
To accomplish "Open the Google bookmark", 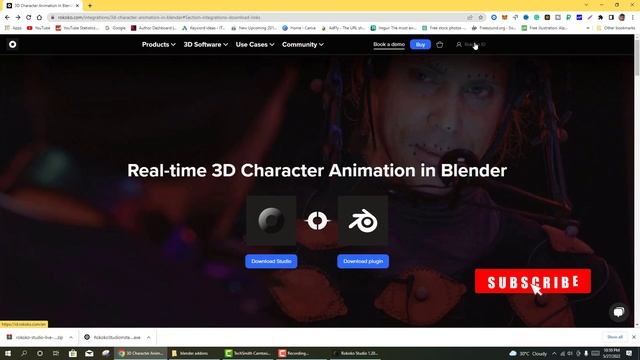I will (x=116, y=28).
